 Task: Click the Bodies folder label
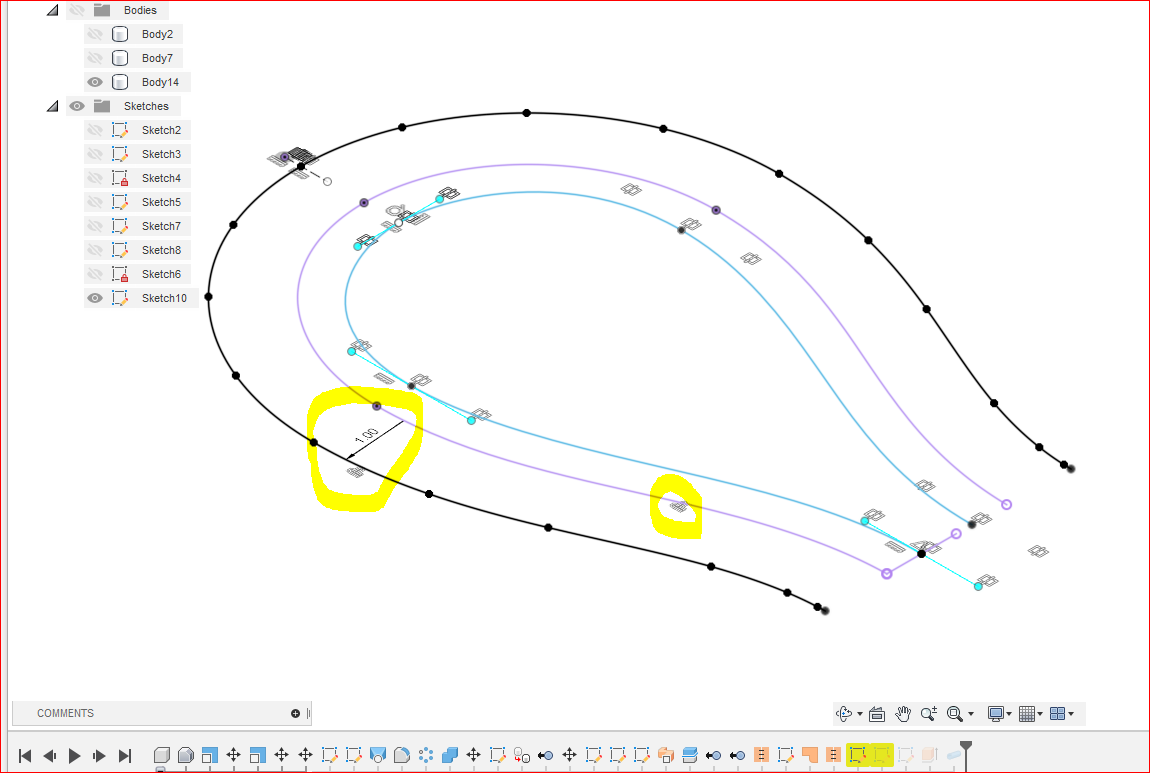click(140, 10)
